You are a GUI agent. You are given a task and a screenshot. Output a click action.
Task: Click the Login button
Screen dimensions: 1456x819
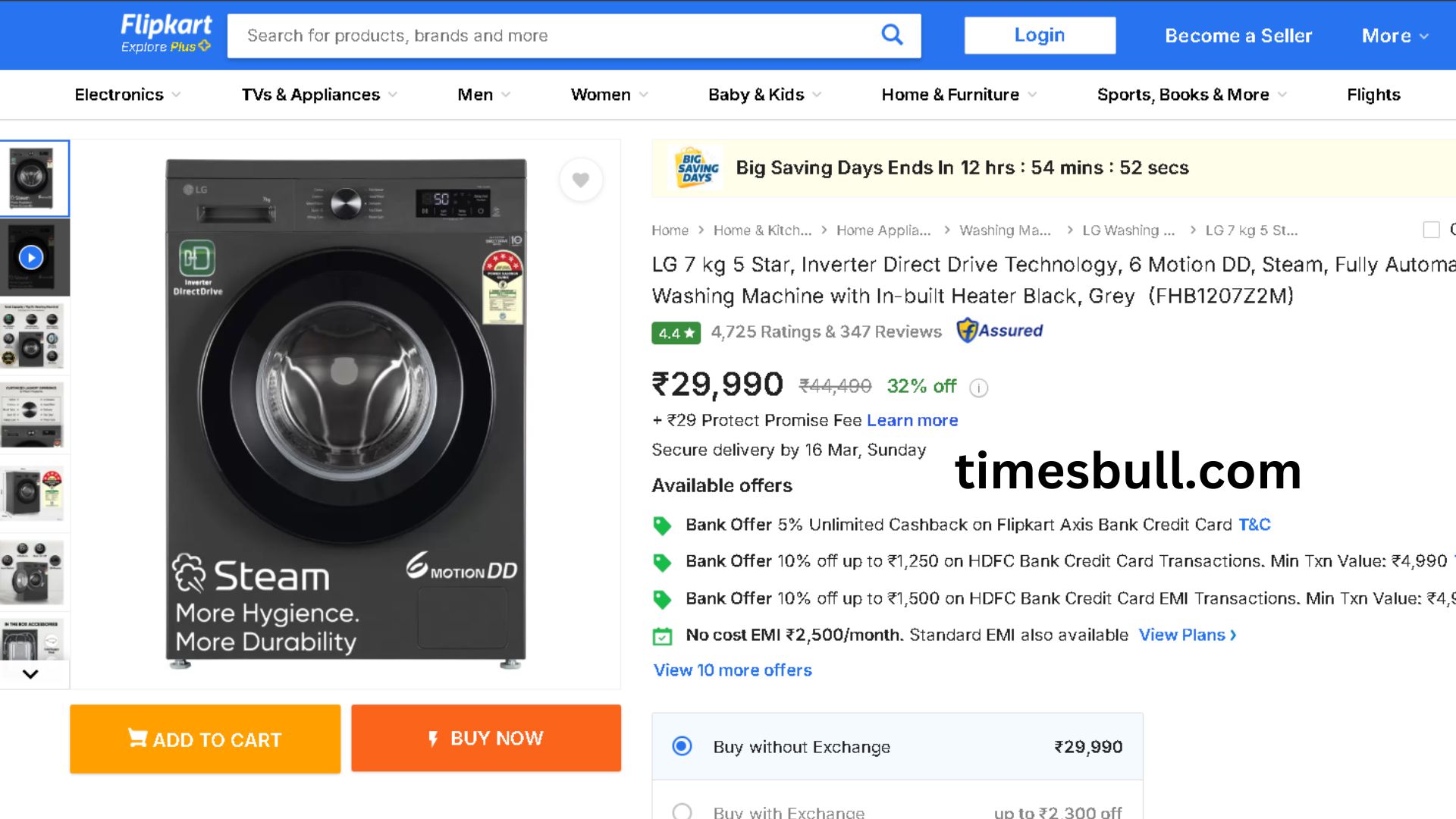[x=1040, y=35]
